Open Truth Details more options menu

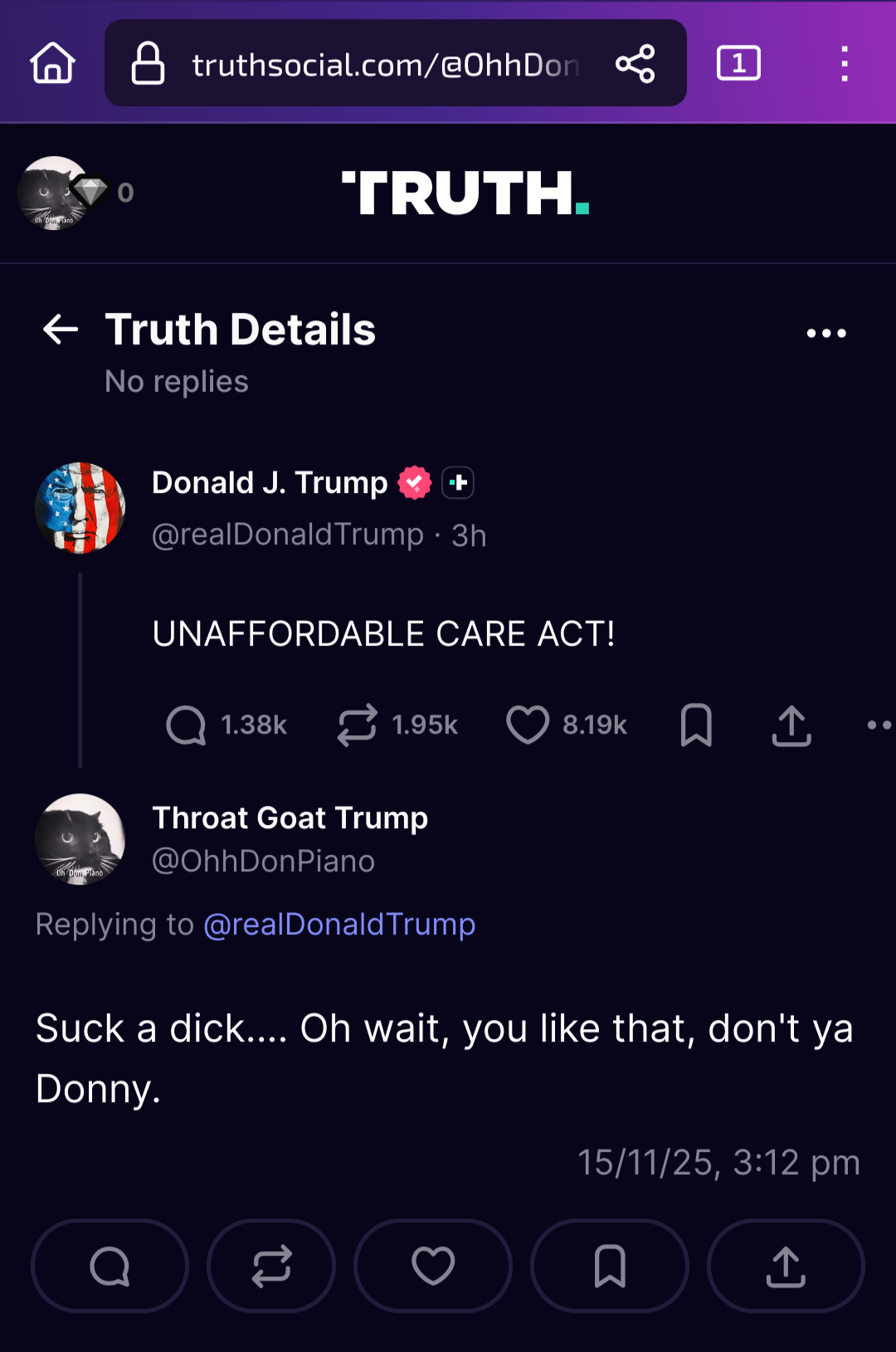pos(826,334)
